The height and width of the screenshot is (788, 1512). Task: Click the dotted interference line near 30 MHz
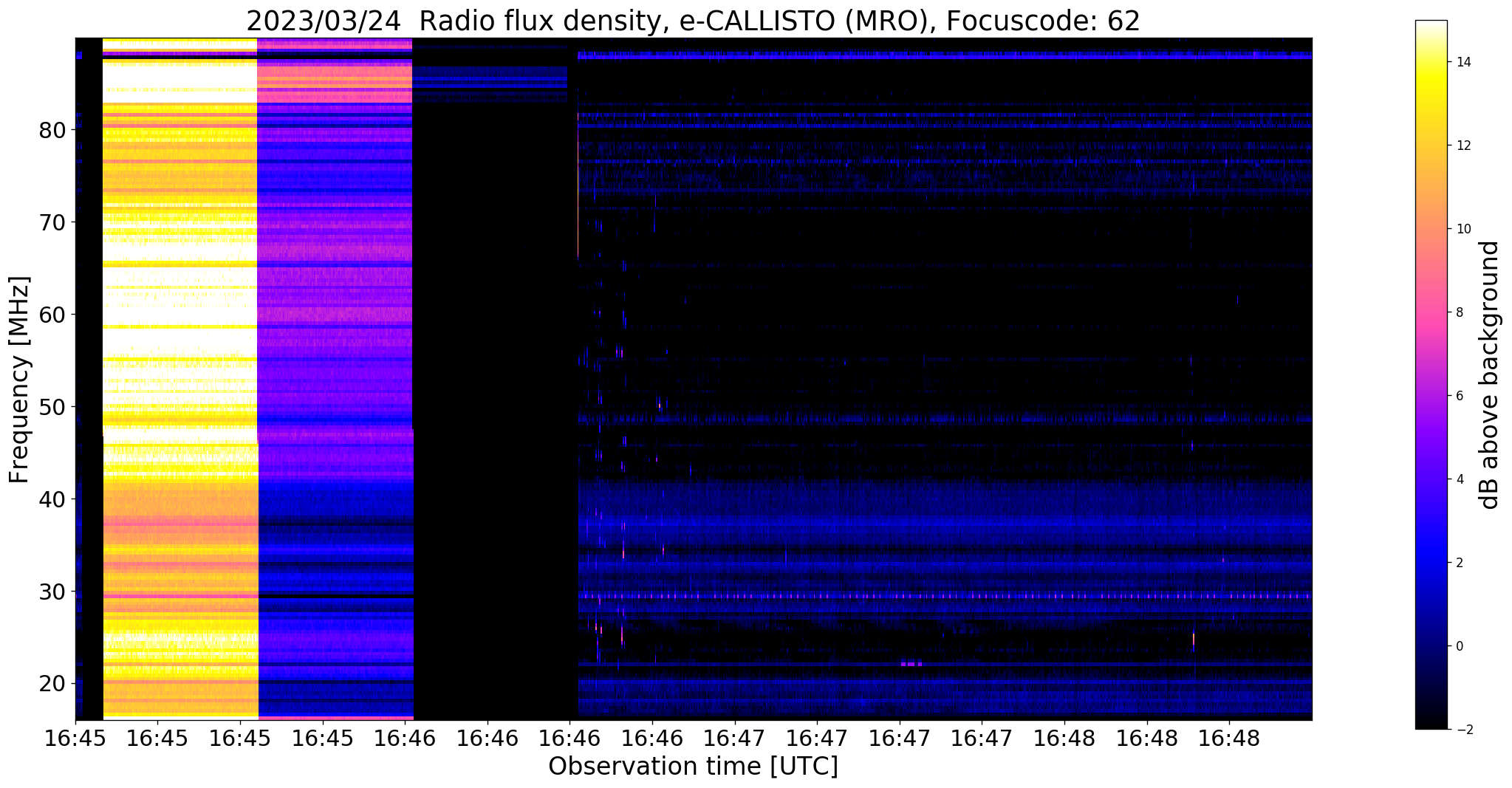[945, 595]
